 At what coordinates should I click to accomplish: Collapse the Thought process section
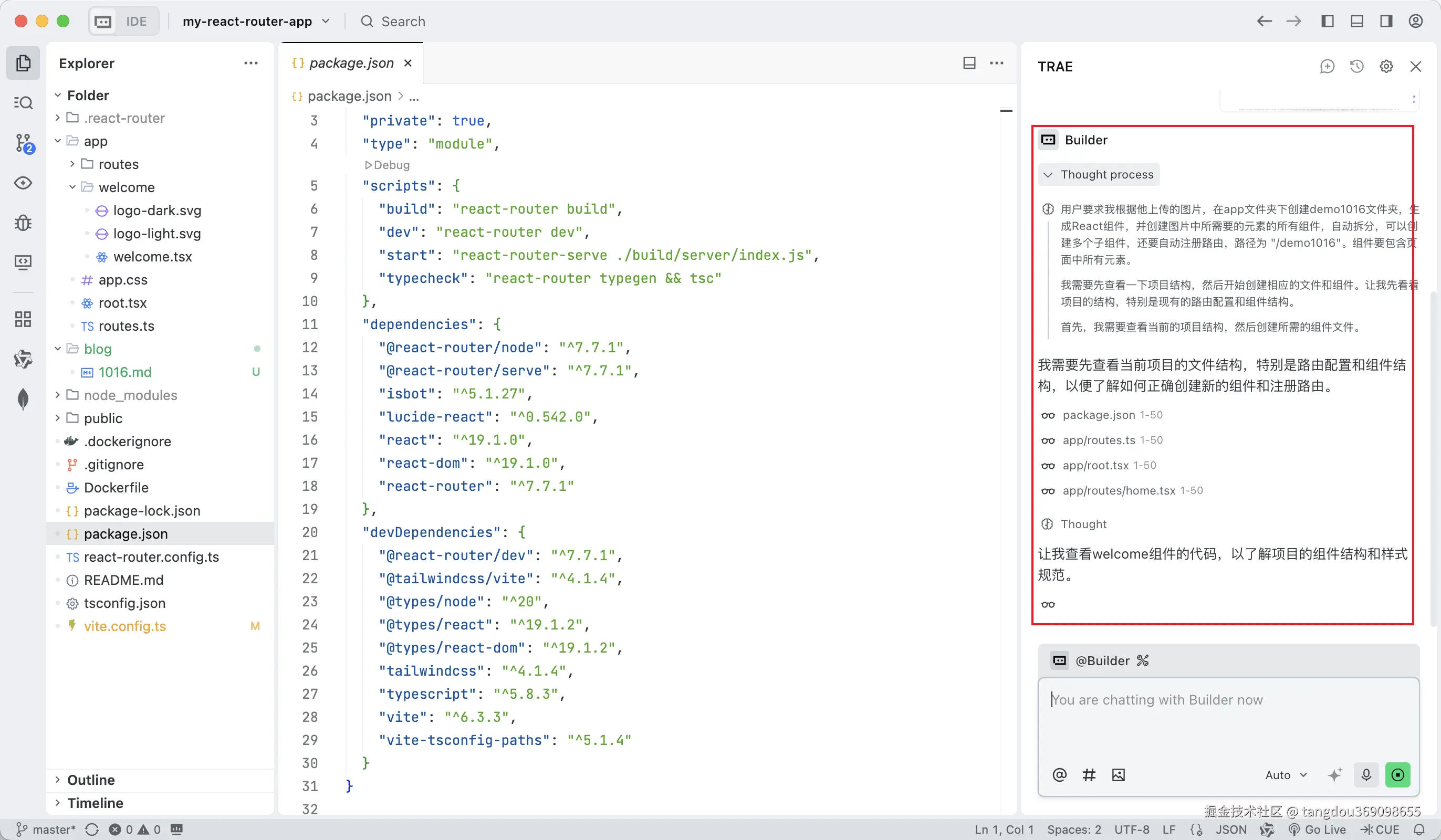coord(1098,174)
